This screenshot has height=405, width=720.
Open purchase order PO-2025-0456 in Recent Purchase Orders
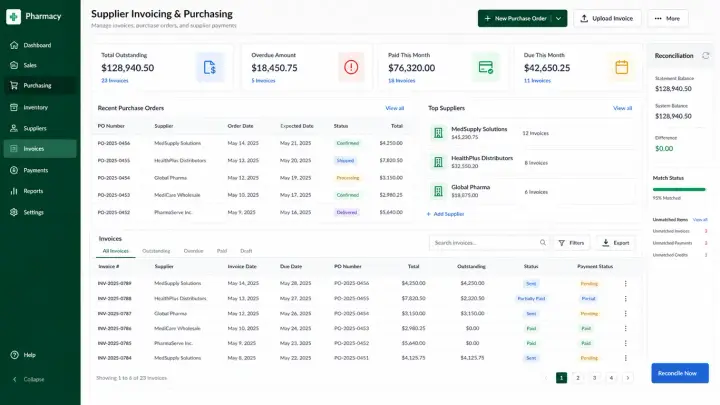[114, 143]
